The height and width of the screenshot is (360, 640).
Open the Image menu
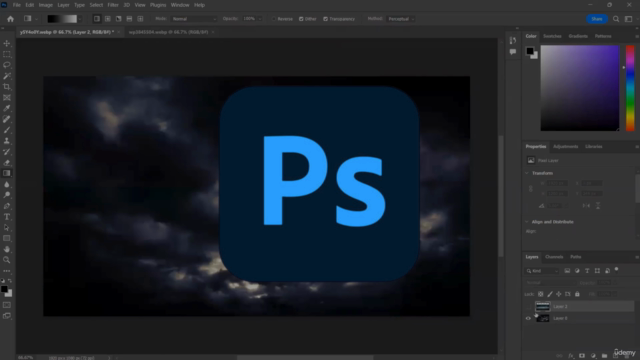coord(45,5)
